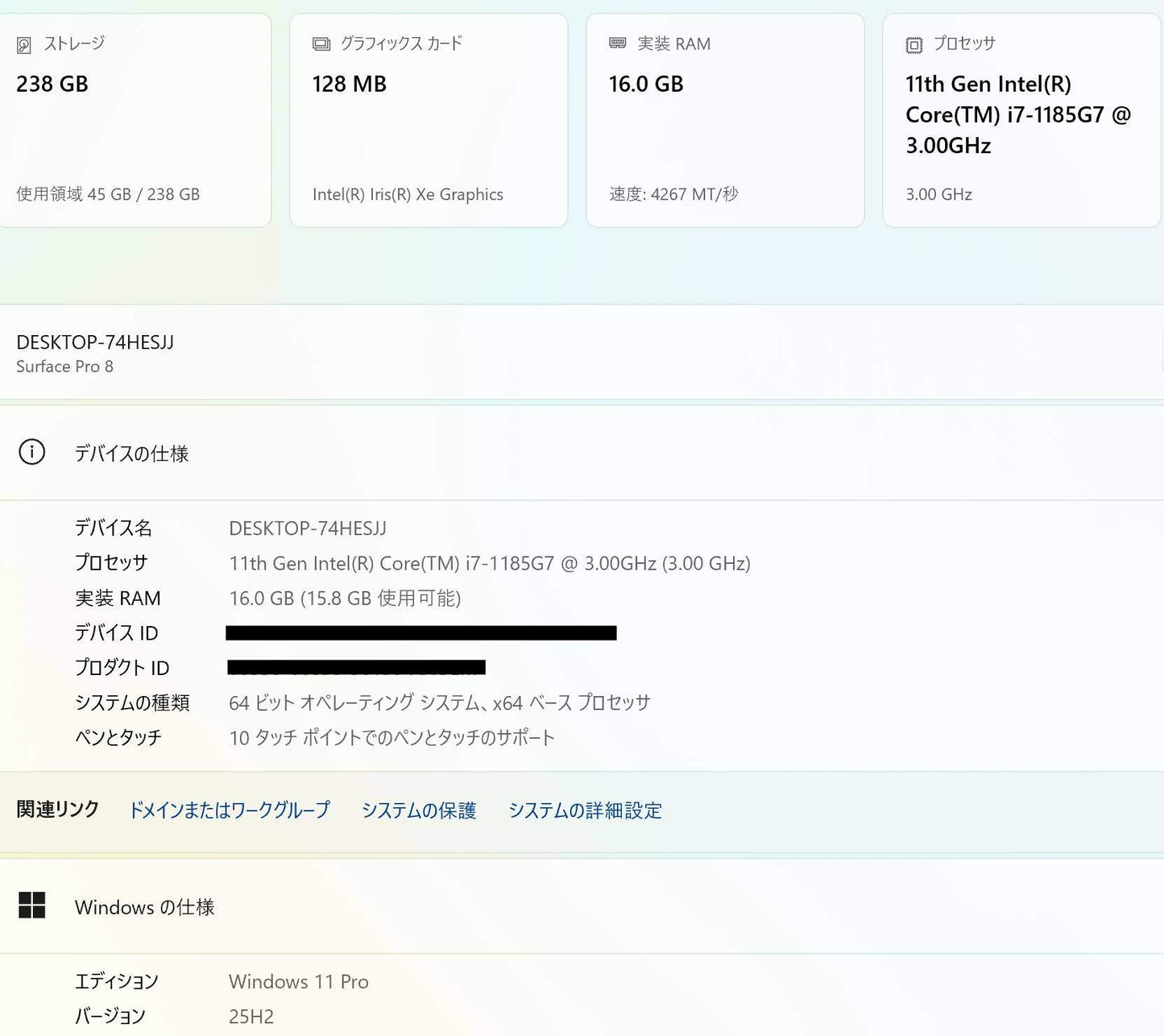Select the 25H2 version text
Viewport: 1164px width, 1036px height.
tap(251, 1016)
